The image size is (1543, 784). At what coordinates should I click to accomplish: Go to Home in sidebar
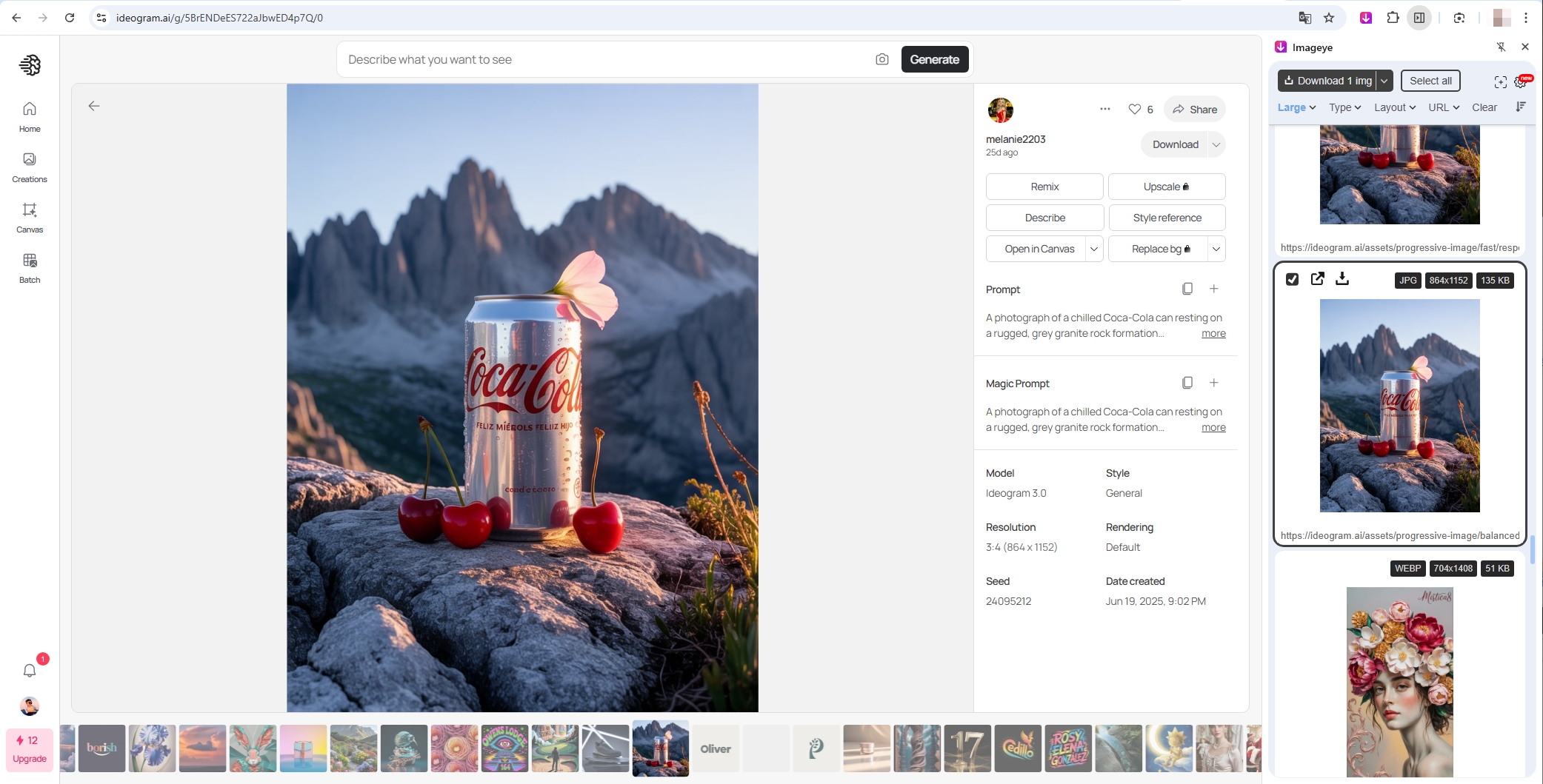30,117
